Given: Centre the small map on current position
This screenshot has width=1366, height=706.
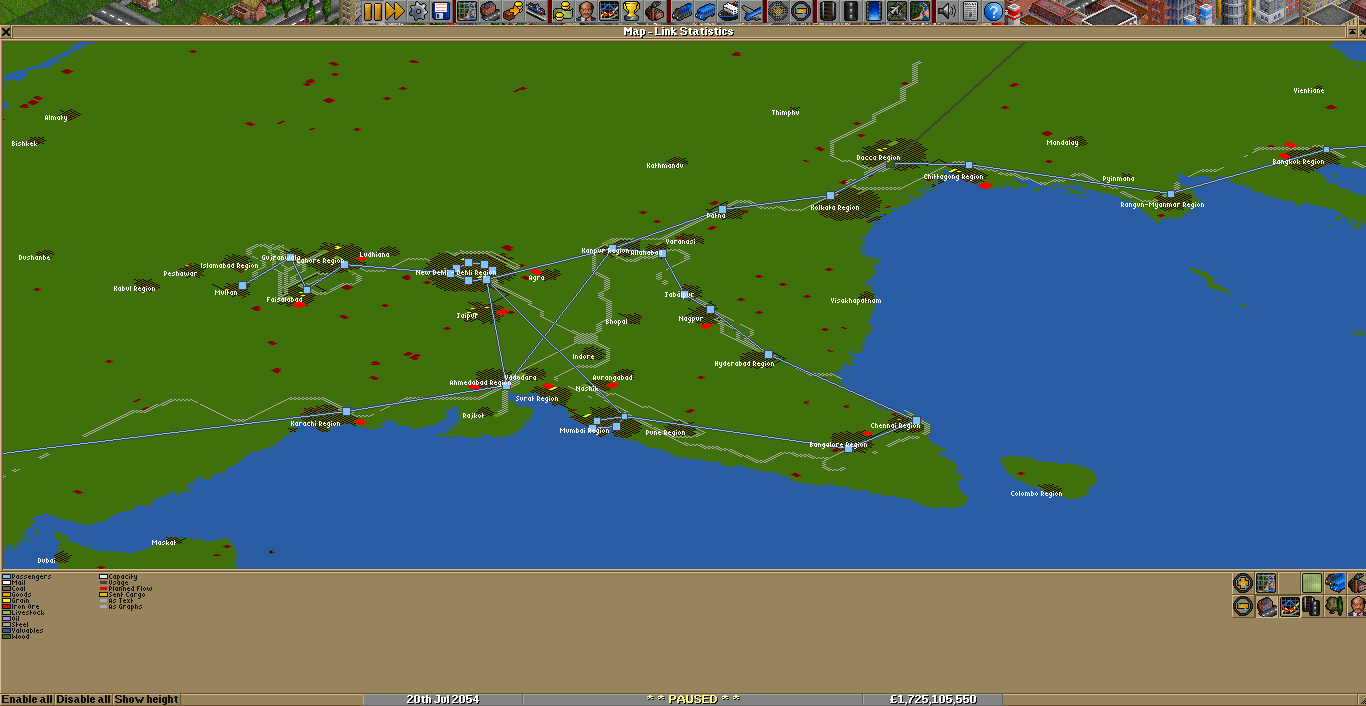Looking at the screenshot, I should [x=1266, y=583].
